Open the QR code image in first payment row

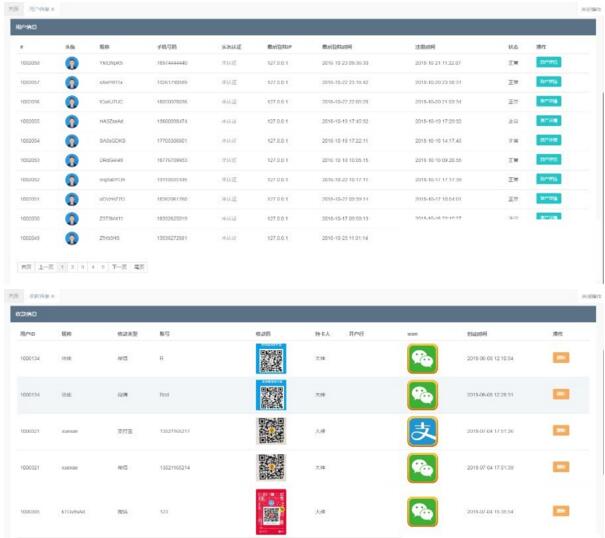(272, 358)
